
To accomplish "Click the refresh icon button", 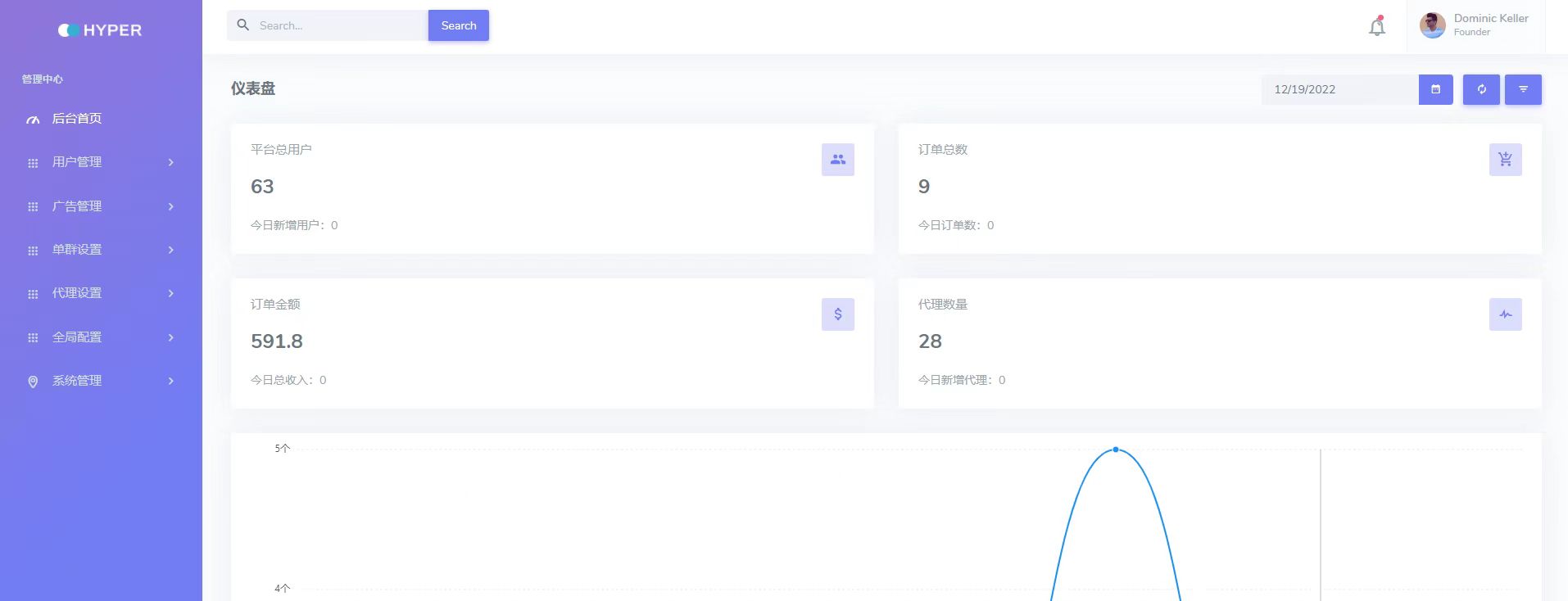I will tap(1481, 89).
